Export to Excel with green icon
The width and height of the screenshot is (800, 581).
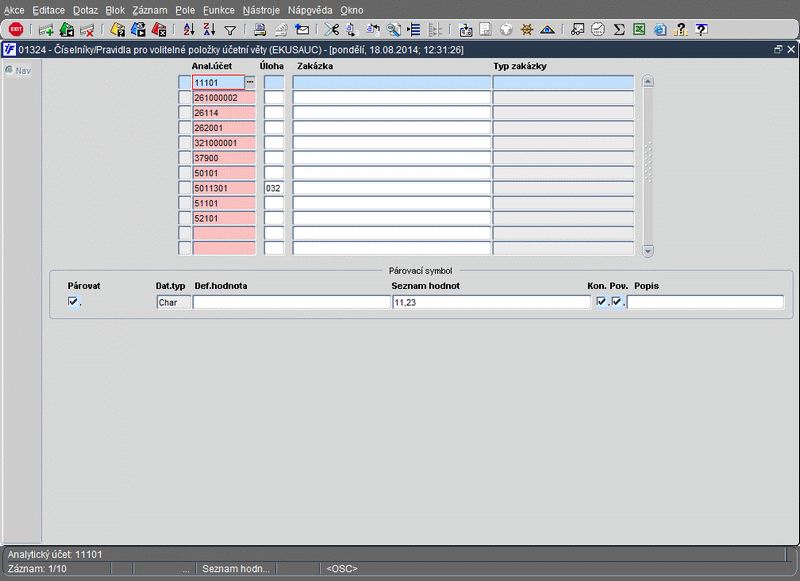[x=639, y=30]
